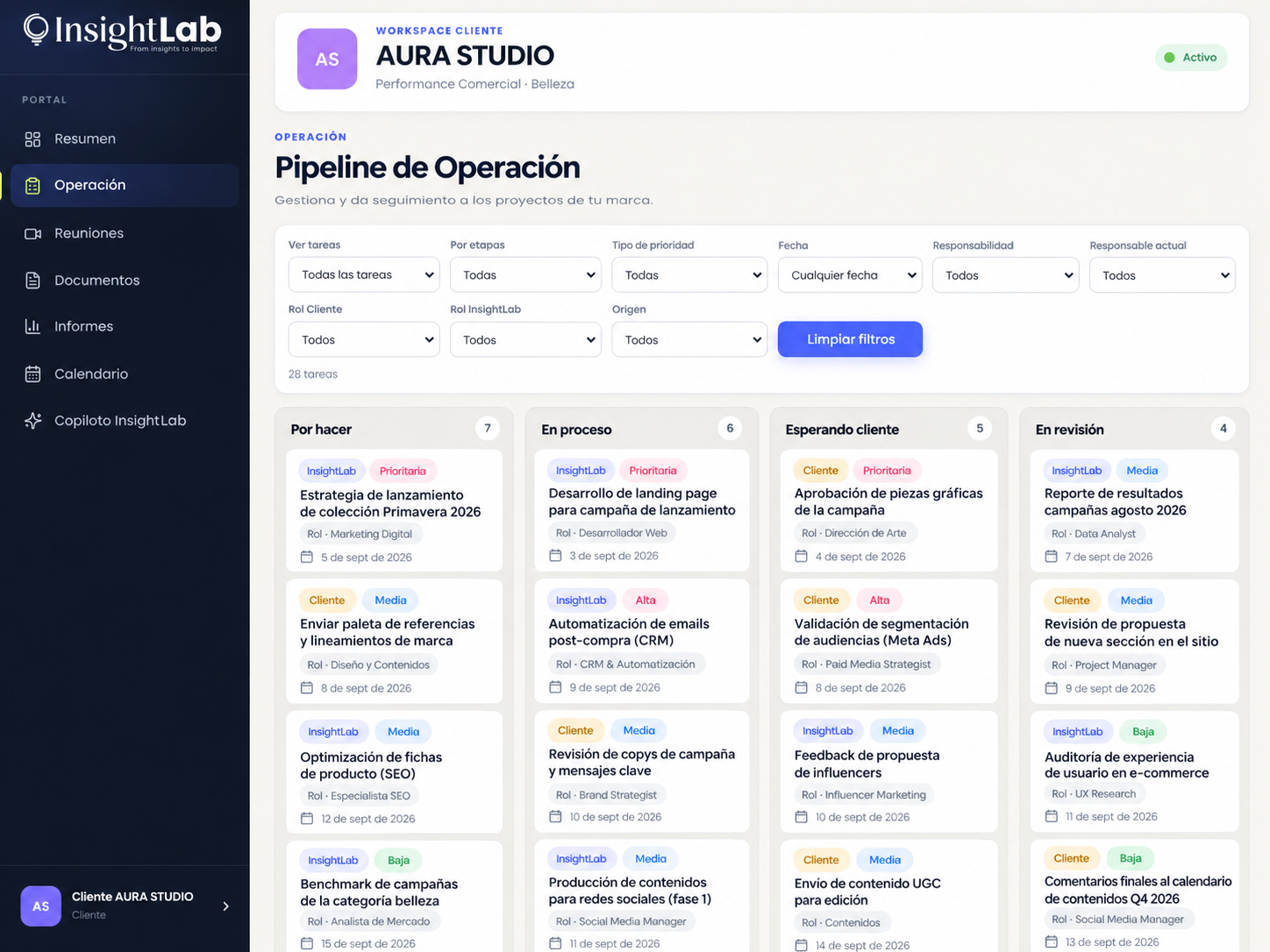Click the Resumen grid icon
Image resolution: width=1270 pixels, height=952 pixels.
(x=32, y=139)
